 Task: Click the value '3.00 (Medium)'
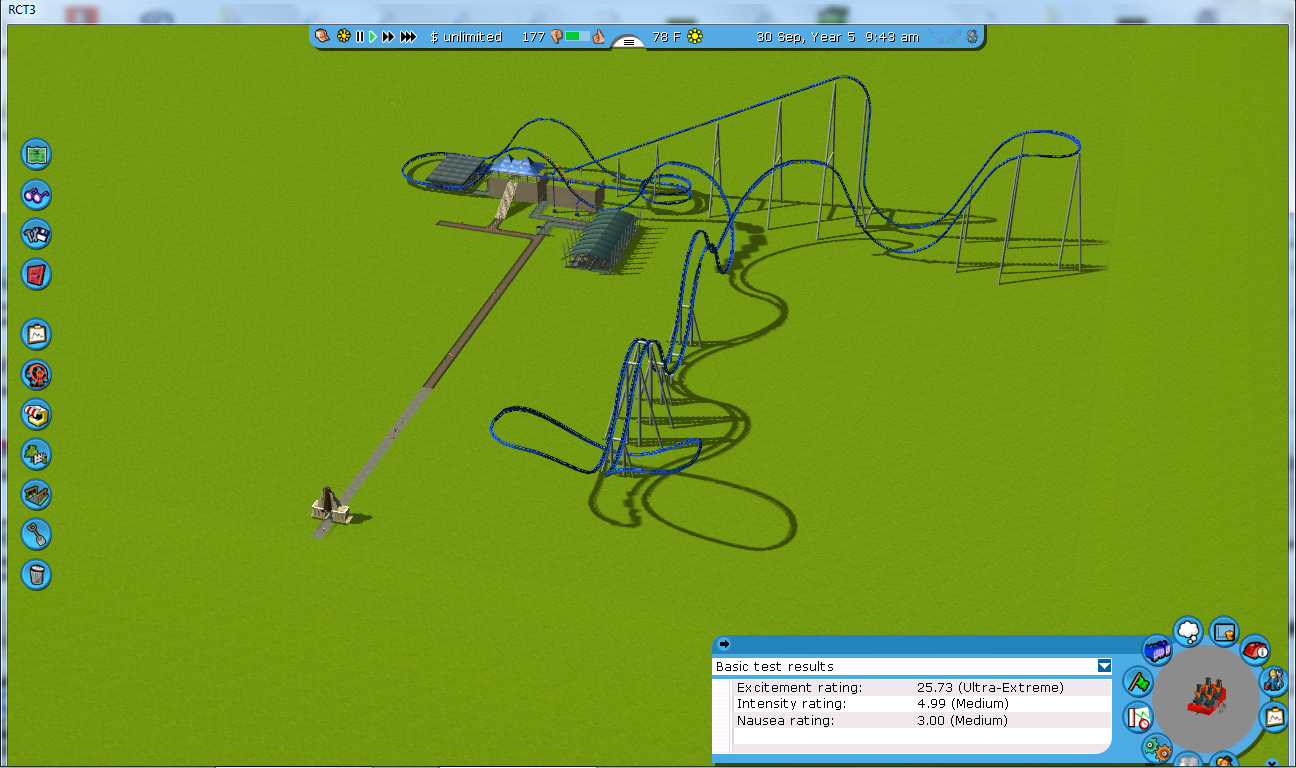point(962,720)
